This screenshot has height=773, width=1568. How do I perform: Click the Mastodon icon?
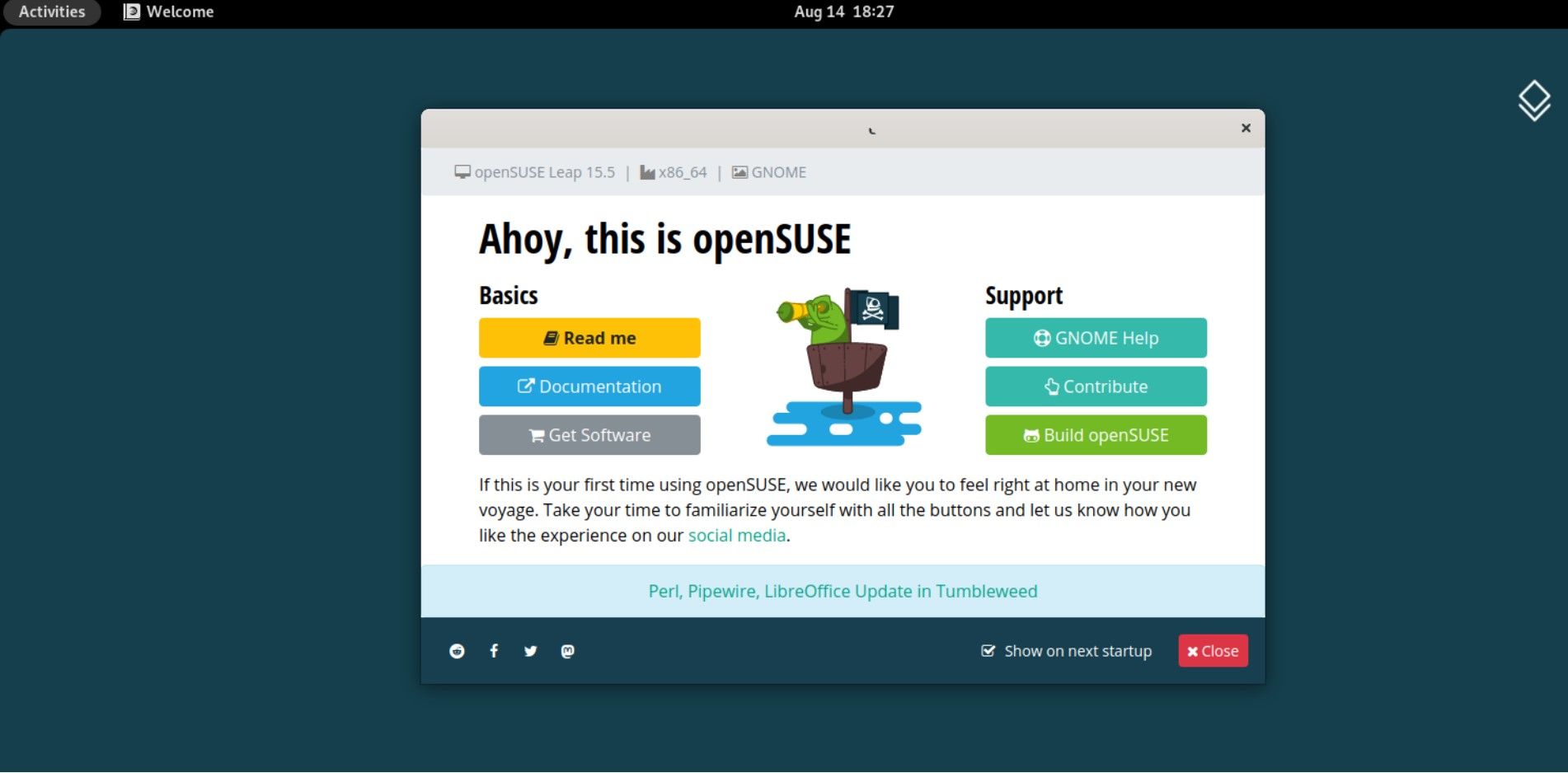click(569, 650)
